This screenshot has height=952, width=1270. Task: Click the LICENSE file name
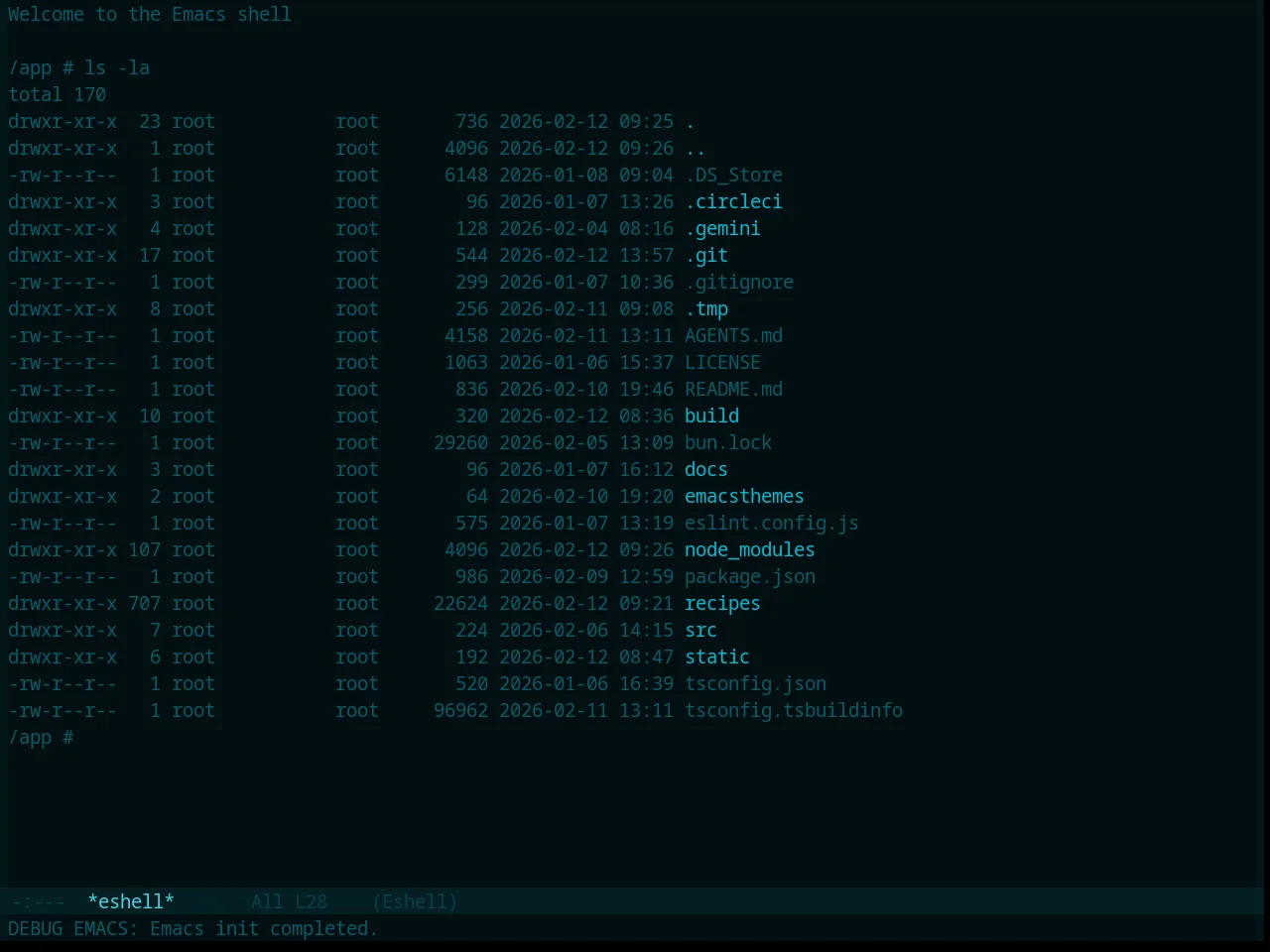click(722, 362)
